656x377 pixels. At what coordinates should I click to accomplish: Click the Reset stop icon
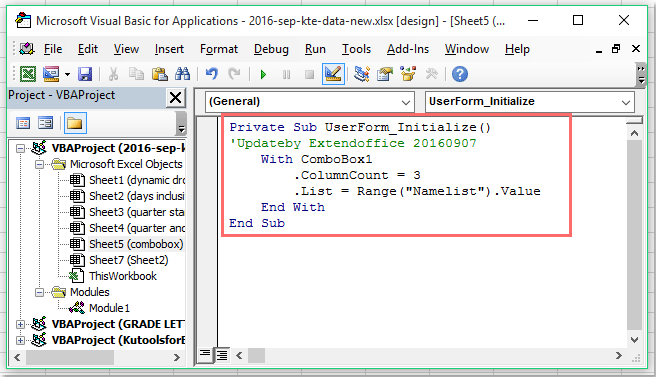[x=310, y=75]
